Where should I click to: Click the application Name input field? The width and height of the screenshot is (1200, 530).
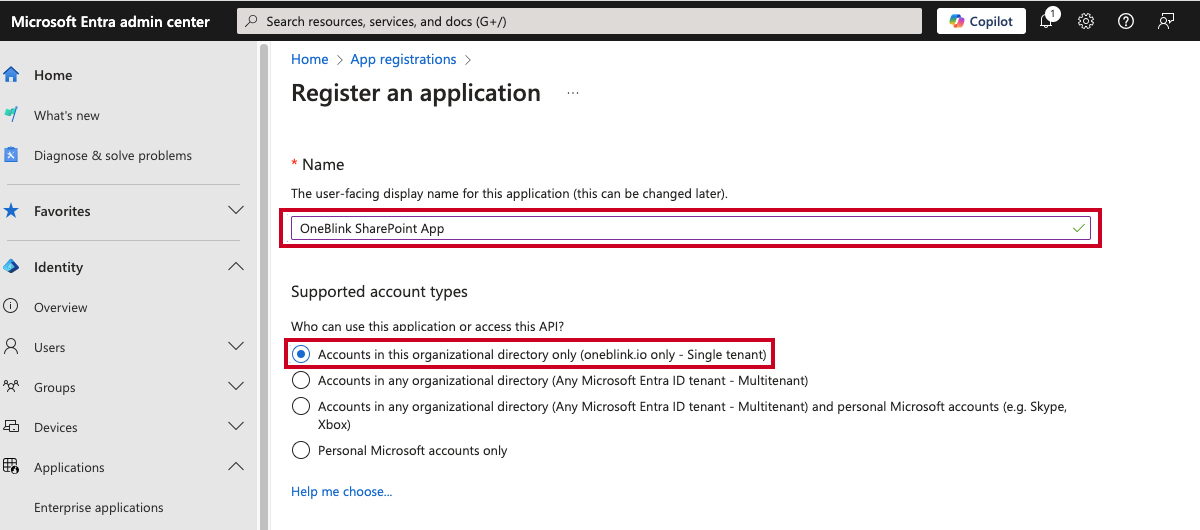[690, 228]
